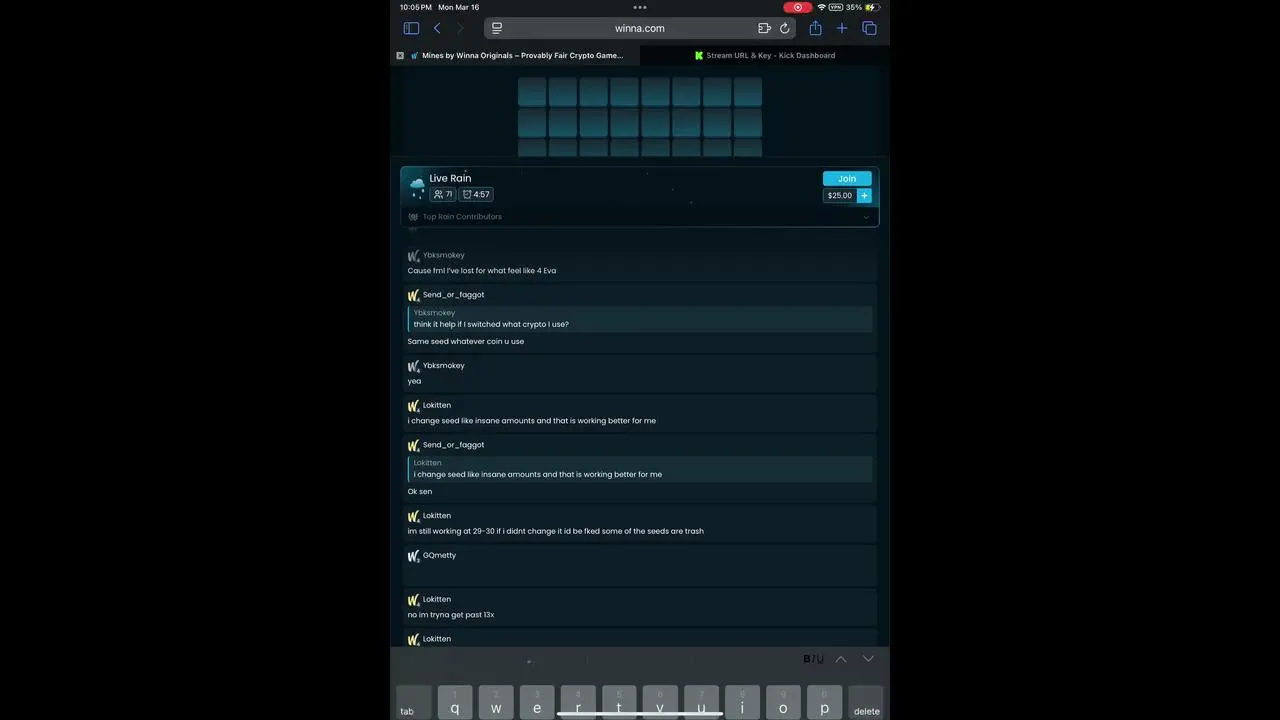Add to the rain with plus button
The width and height of the screenshot is (1280, 720).
coord(864,195)
